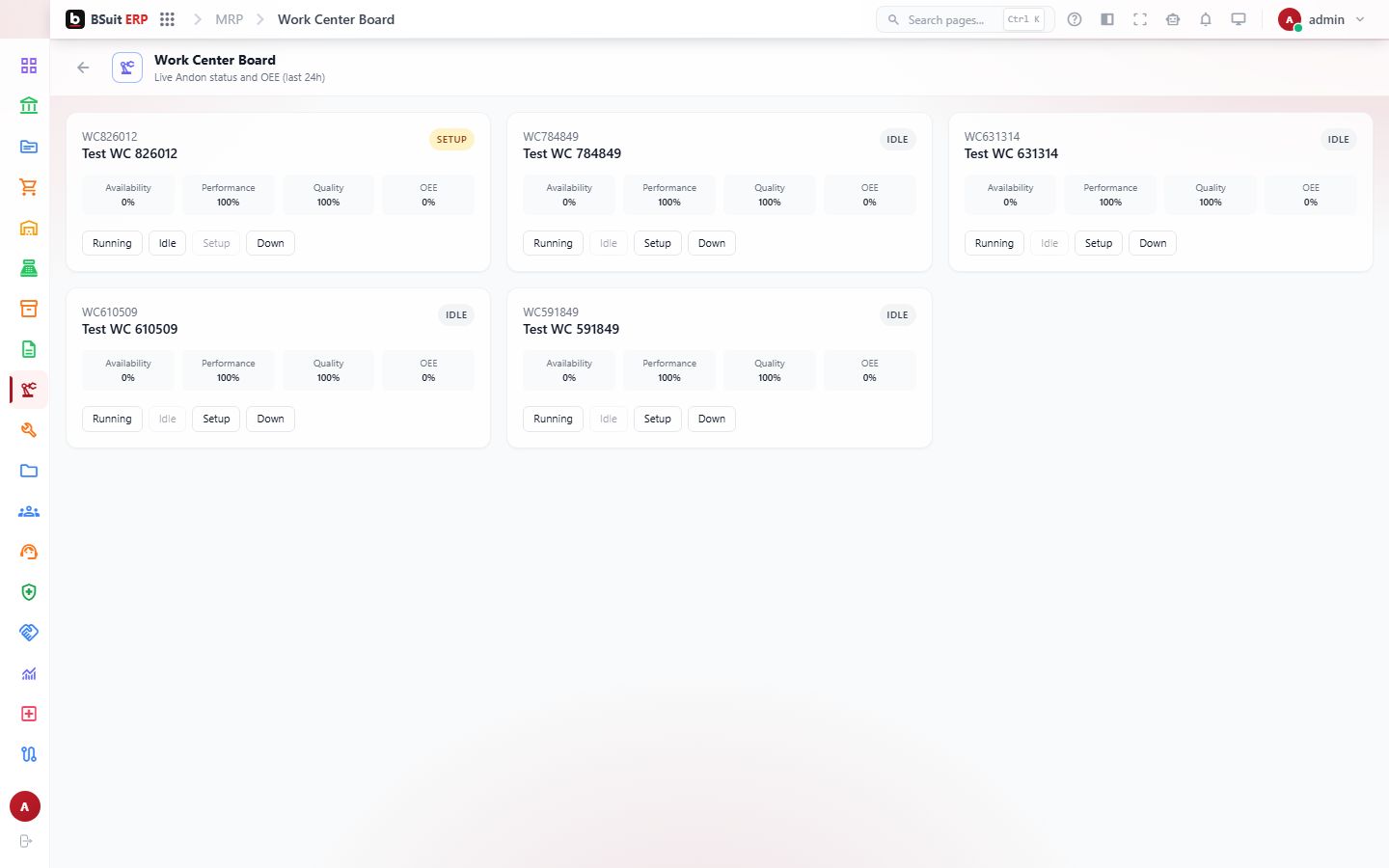Image resolution: width=1389 pixels, height=868 pixels.
Task: Open the red medical cross sidebar icon
Action: (29, 714)
